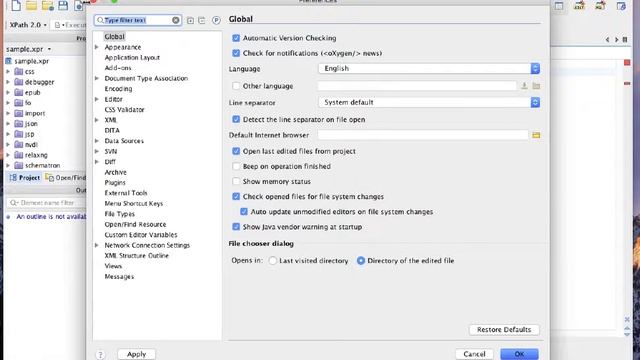640x360 pixels.
Task: Open the Line separator dropdown
Action: 429,102
